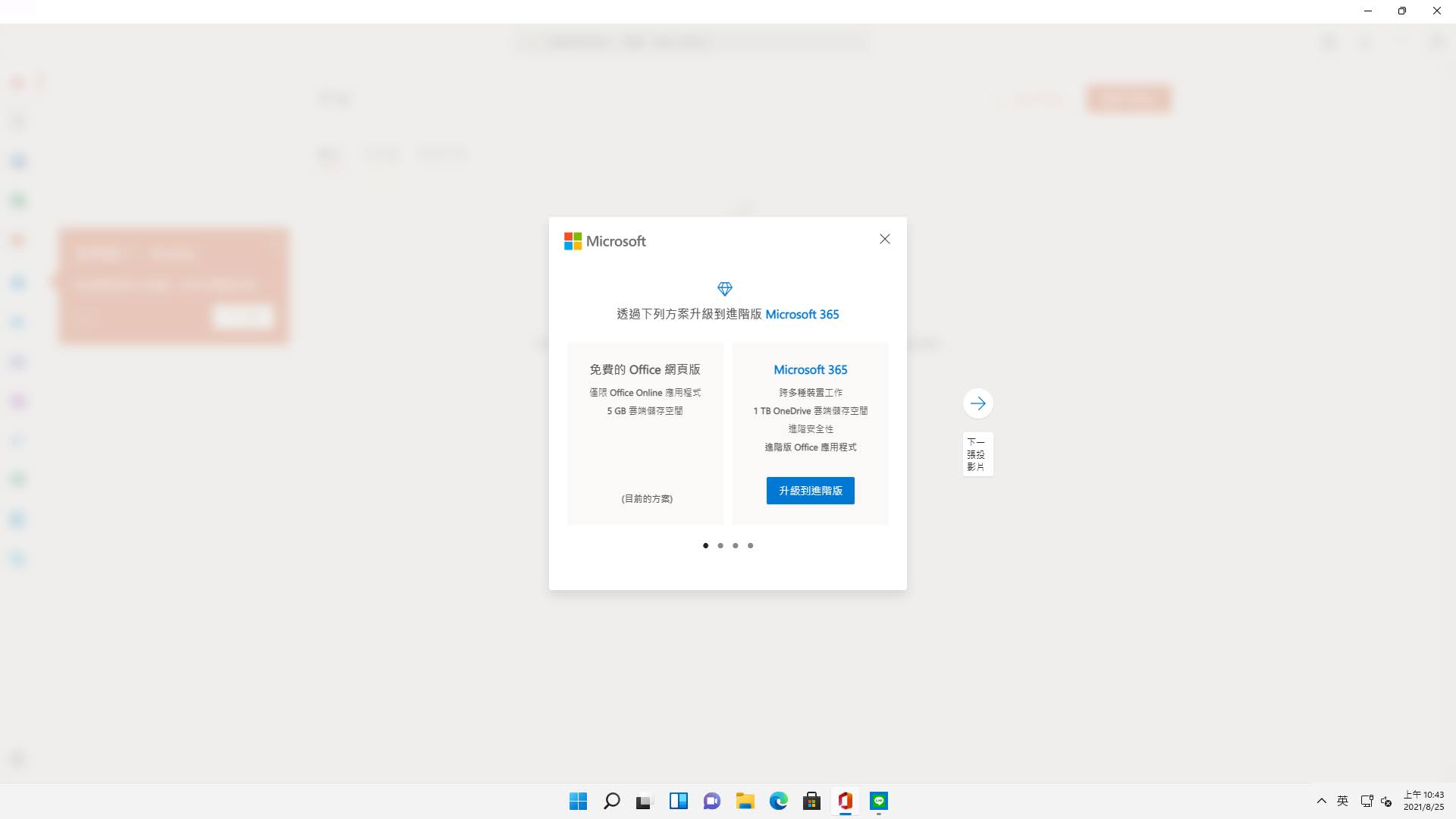
Task: Open taskbar Search
Action: (x=611, y=801)
